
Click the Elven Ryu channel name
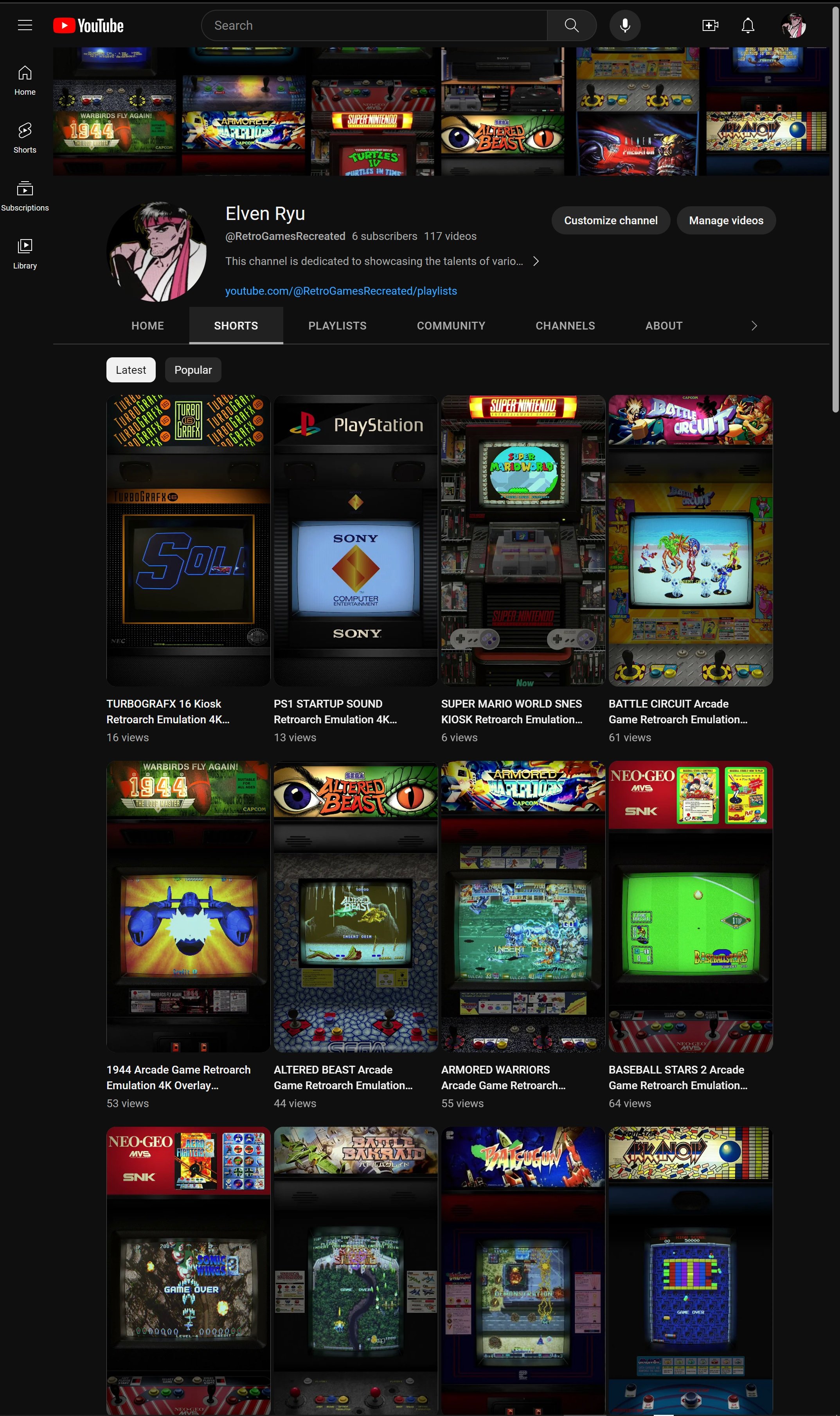pos(265,213)
